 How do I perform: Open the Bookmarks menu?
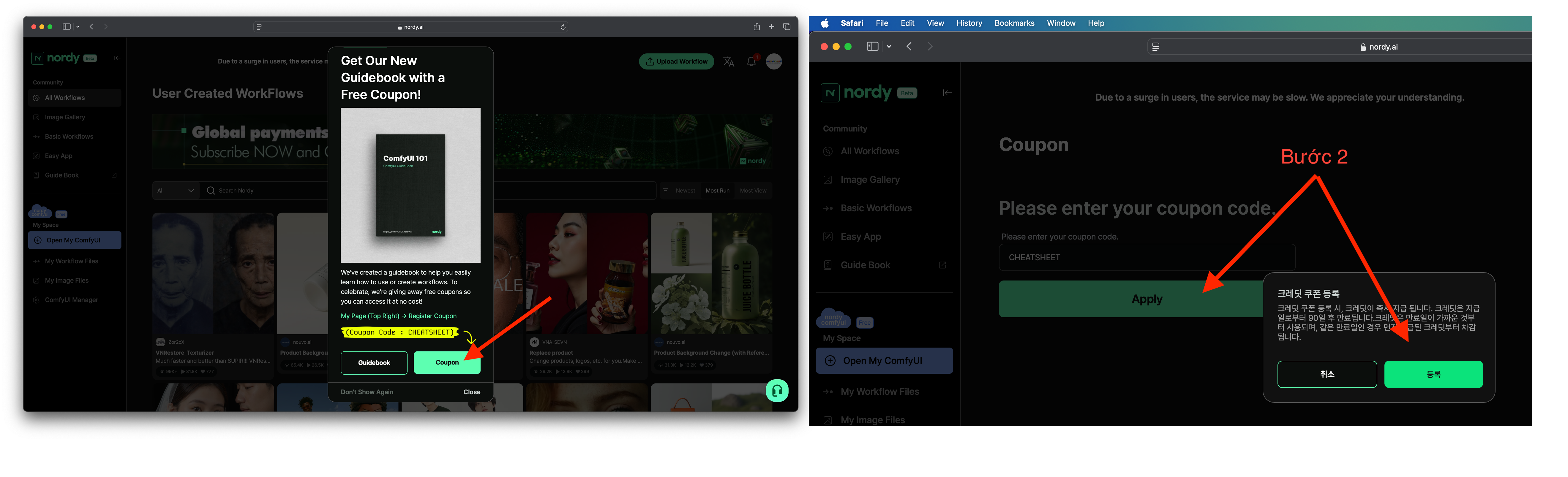coord(1014,23)
